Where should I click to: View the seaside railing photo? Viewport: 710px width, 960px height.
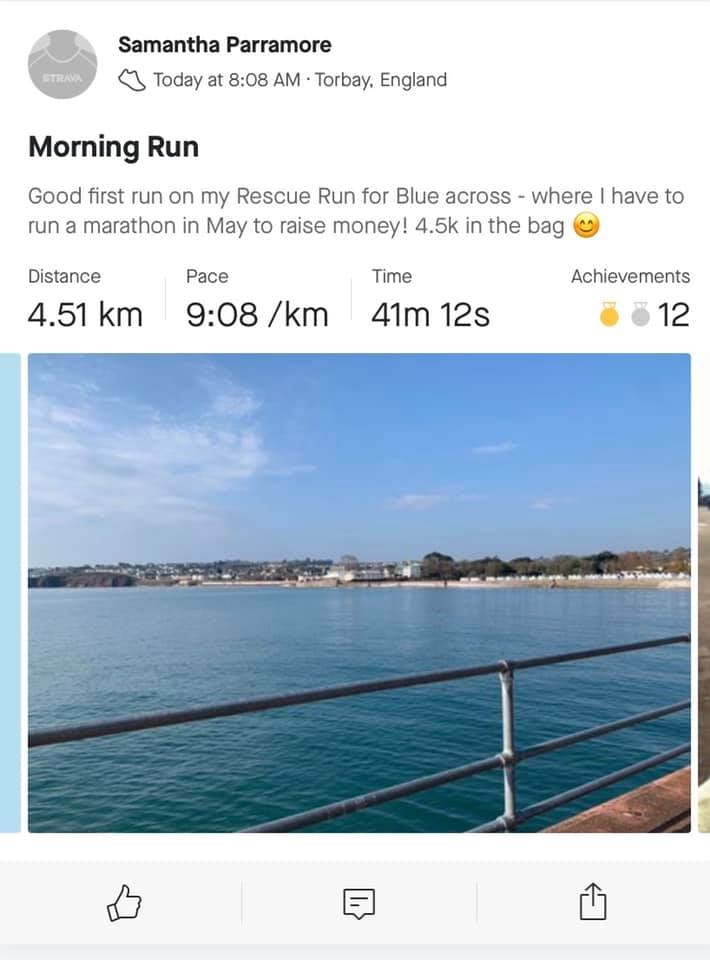(359, 593)
